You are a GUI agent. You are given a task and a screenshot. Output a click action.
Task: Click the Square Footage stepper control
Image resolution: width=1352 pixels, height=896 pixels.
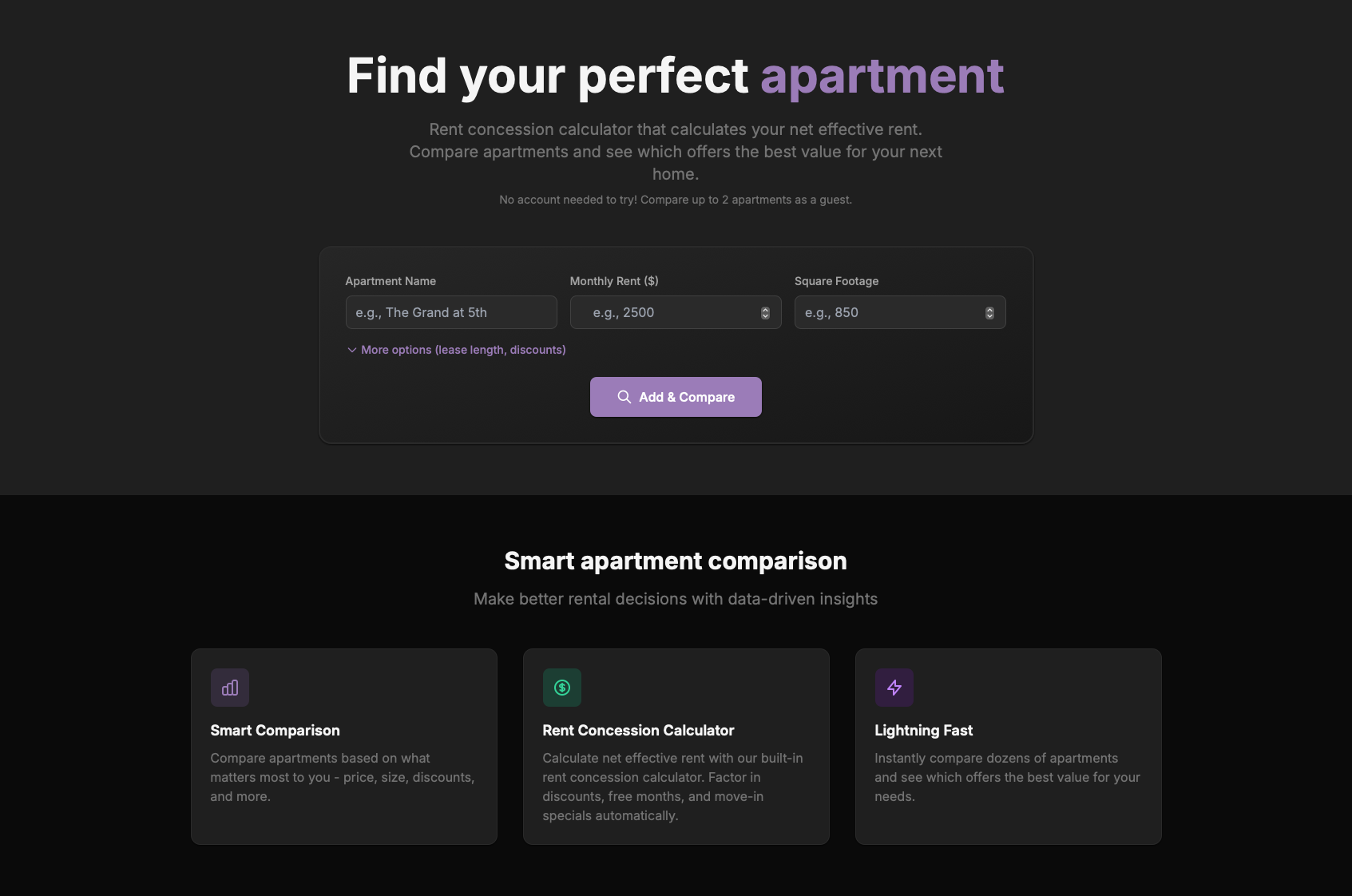pyautogui.click(x=989, y=312)
